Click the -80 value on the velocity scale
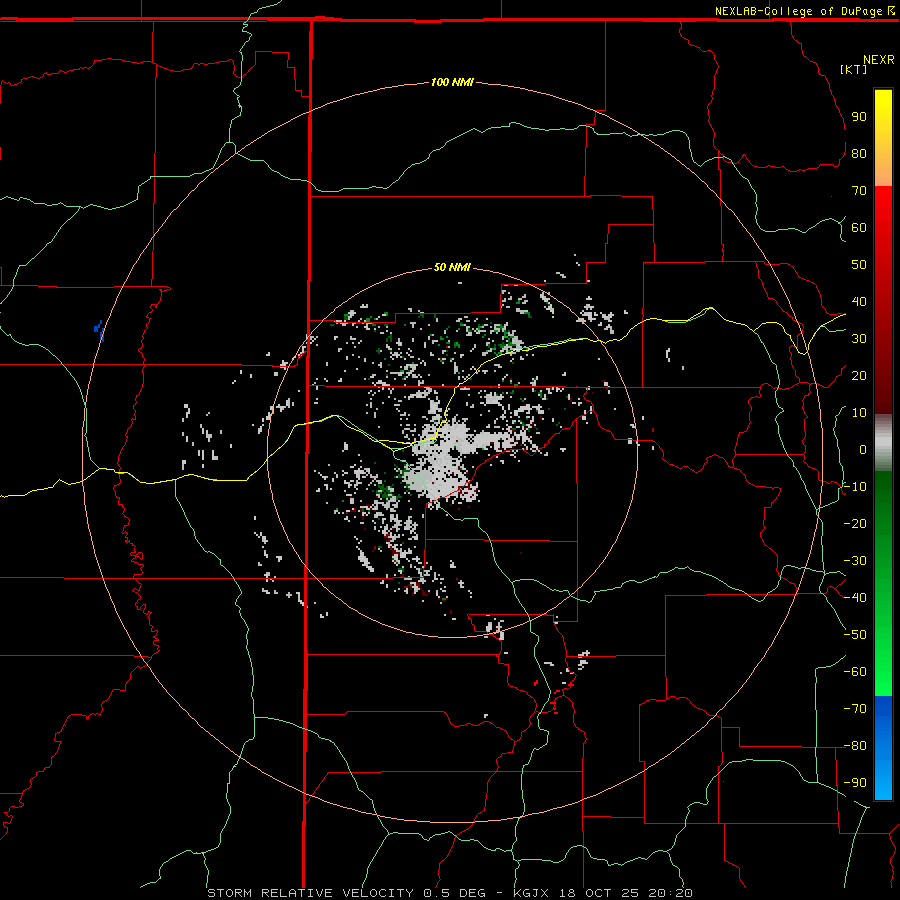 pyautogui.click(x=855, y=746)
